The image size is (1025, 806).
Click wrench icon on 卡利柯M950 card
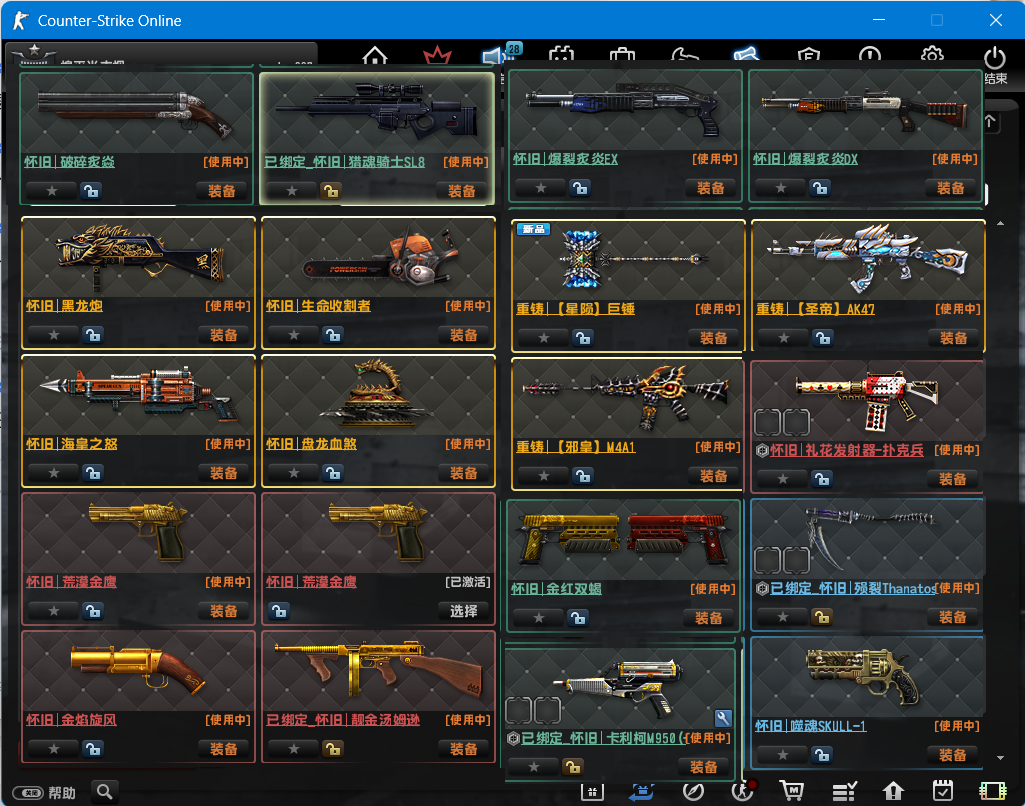[x=724, y=718]
